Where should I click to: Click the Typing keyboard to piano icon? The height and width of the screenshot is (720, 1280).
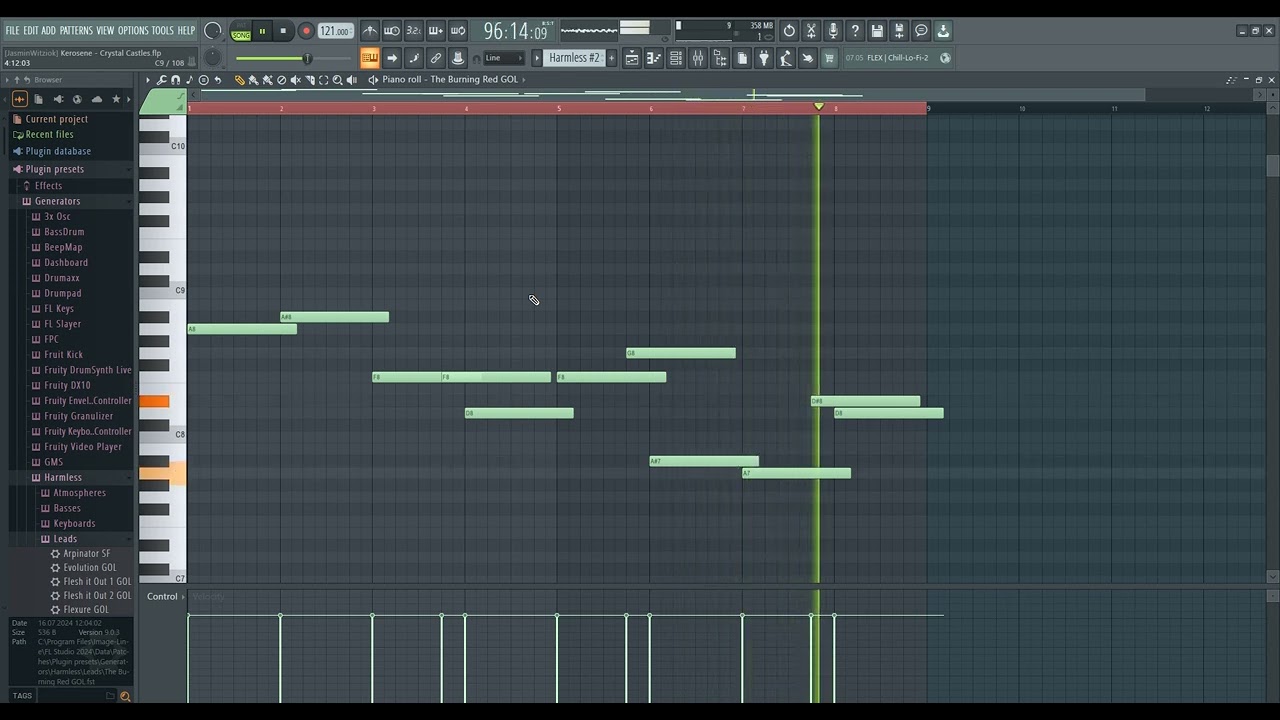click(x=370, y=58)
